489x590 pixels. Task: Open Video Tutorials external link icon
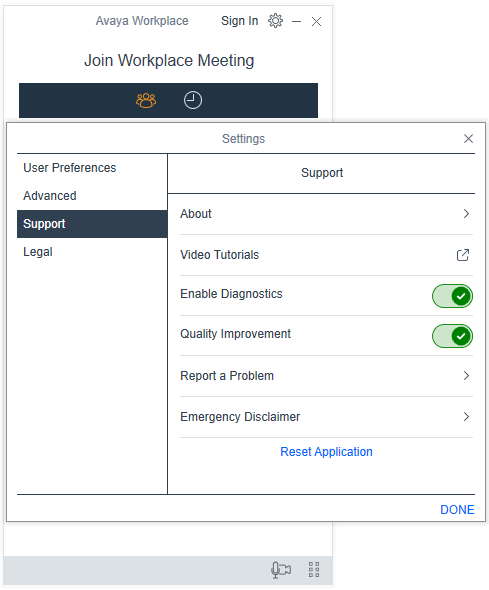point(463,255)
